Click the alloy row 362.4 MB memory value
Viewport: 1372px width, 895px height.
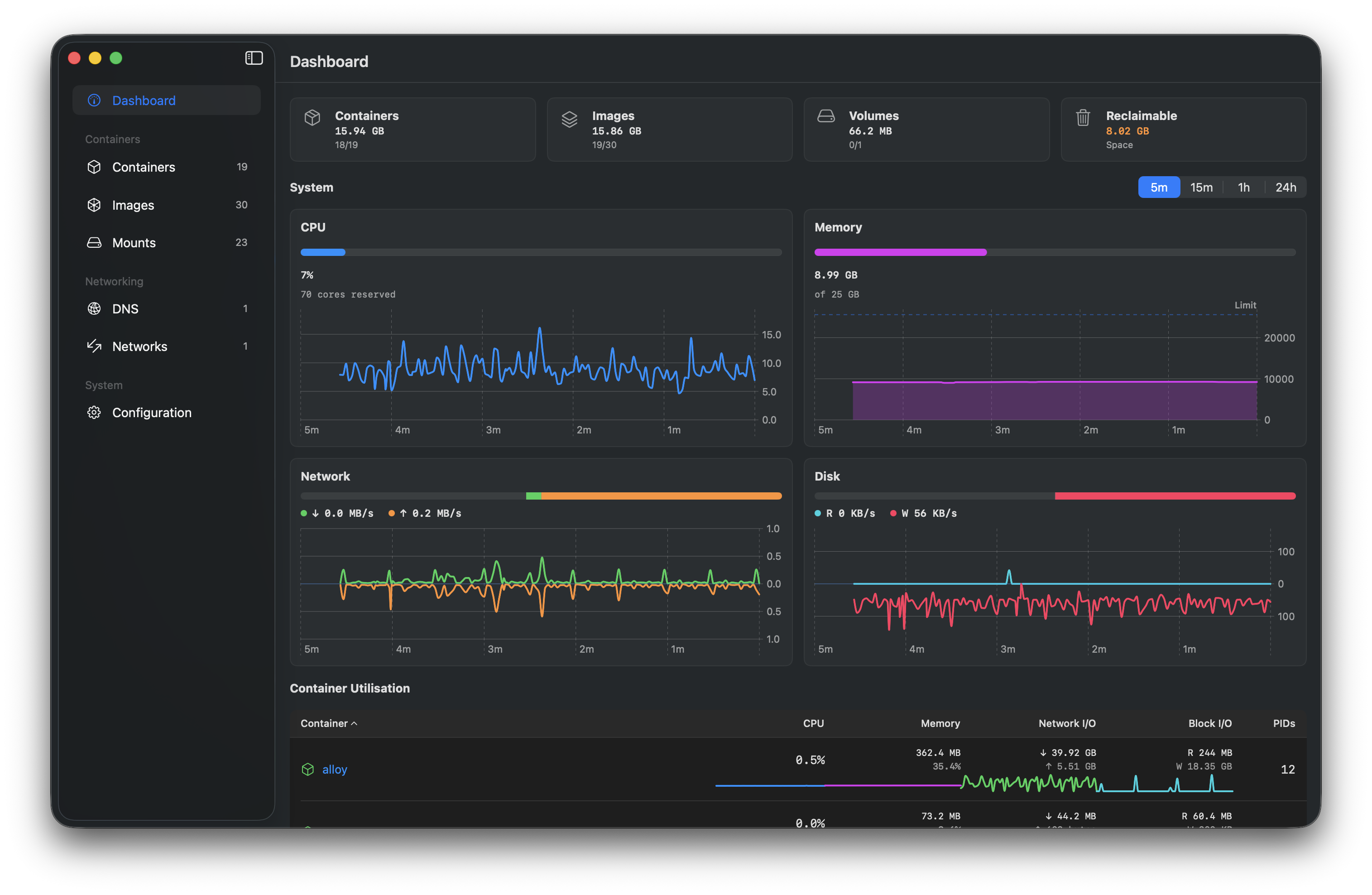pyautogui.click(x=938, y=753)
